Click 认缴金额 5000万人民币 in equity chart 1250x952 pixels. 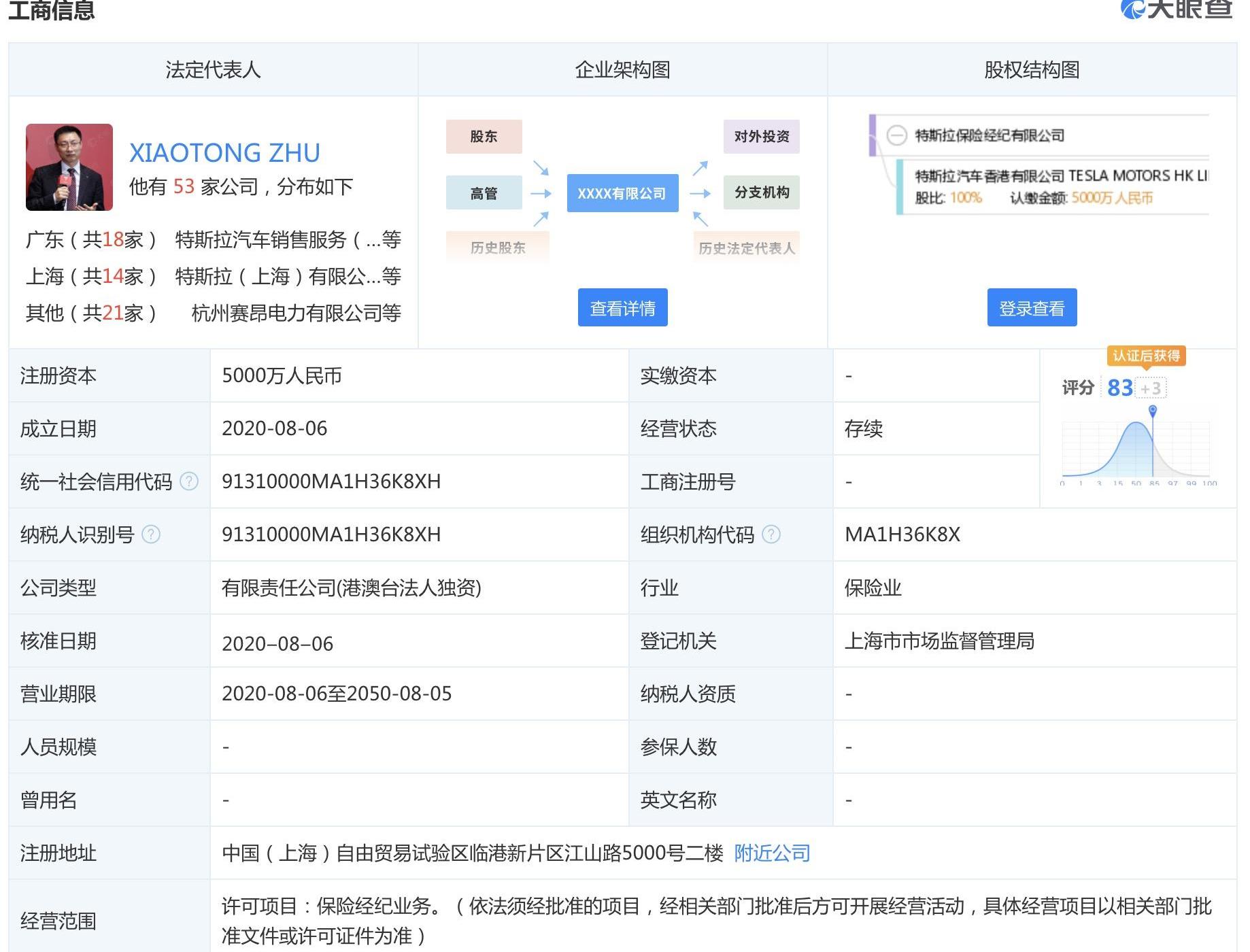pos(1081,198)
